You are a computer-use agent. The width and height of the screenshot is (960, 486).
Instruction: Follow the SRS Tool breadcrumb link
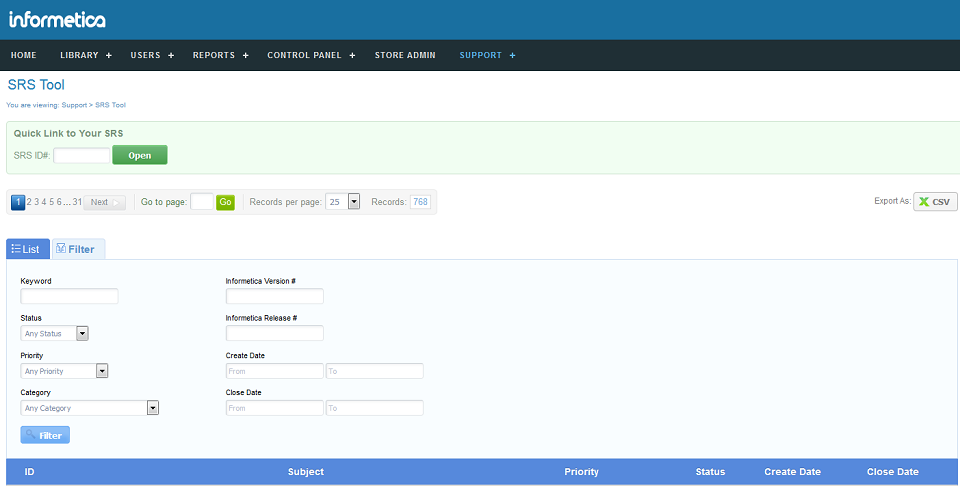pyautogui.click(x=110, y=105)
